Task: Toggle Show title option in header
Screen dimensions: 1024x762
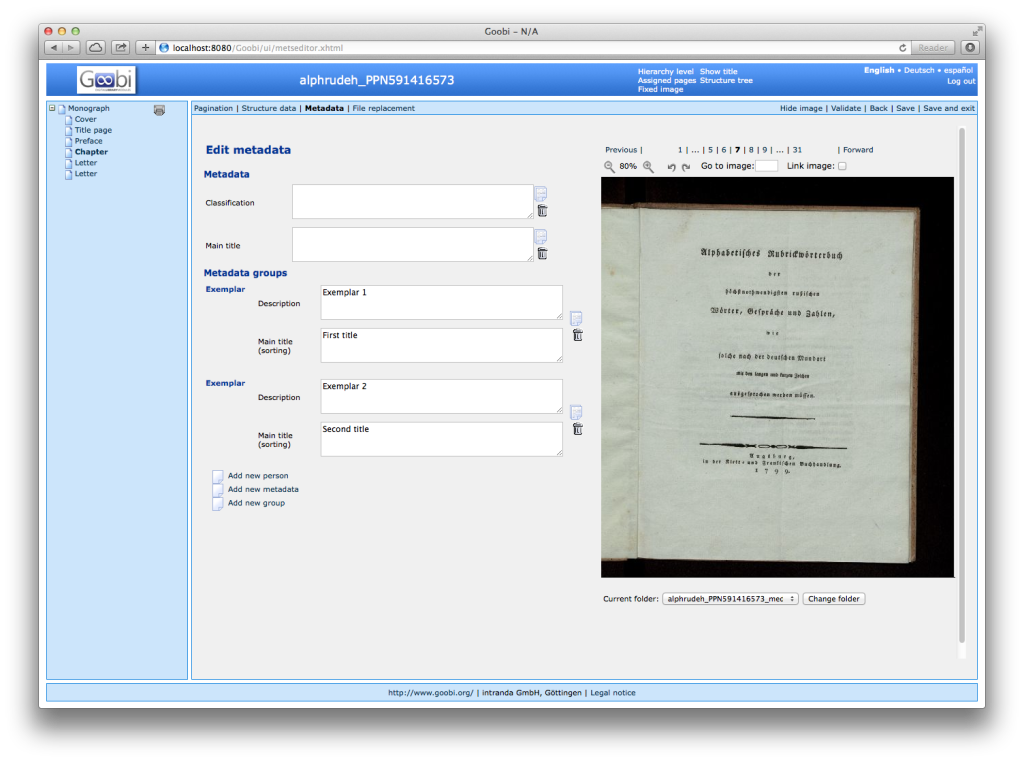Action: tap(718, 72)
